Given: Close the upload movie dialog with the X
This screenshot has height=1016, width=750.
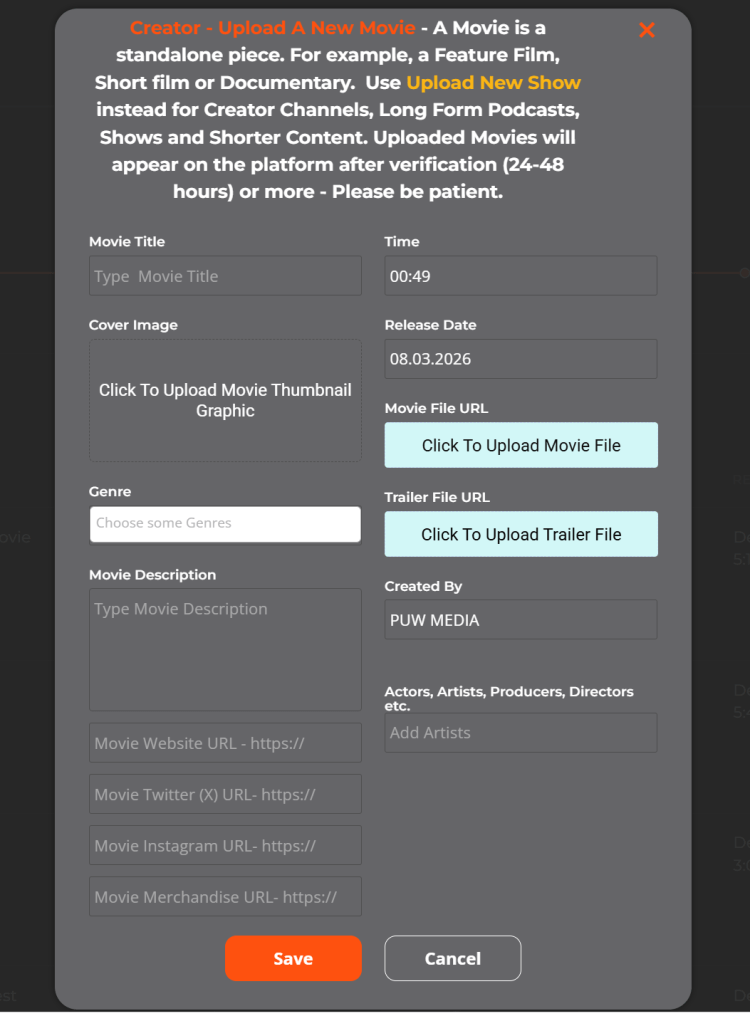Looking at the screenshot, I should point(647,30).
